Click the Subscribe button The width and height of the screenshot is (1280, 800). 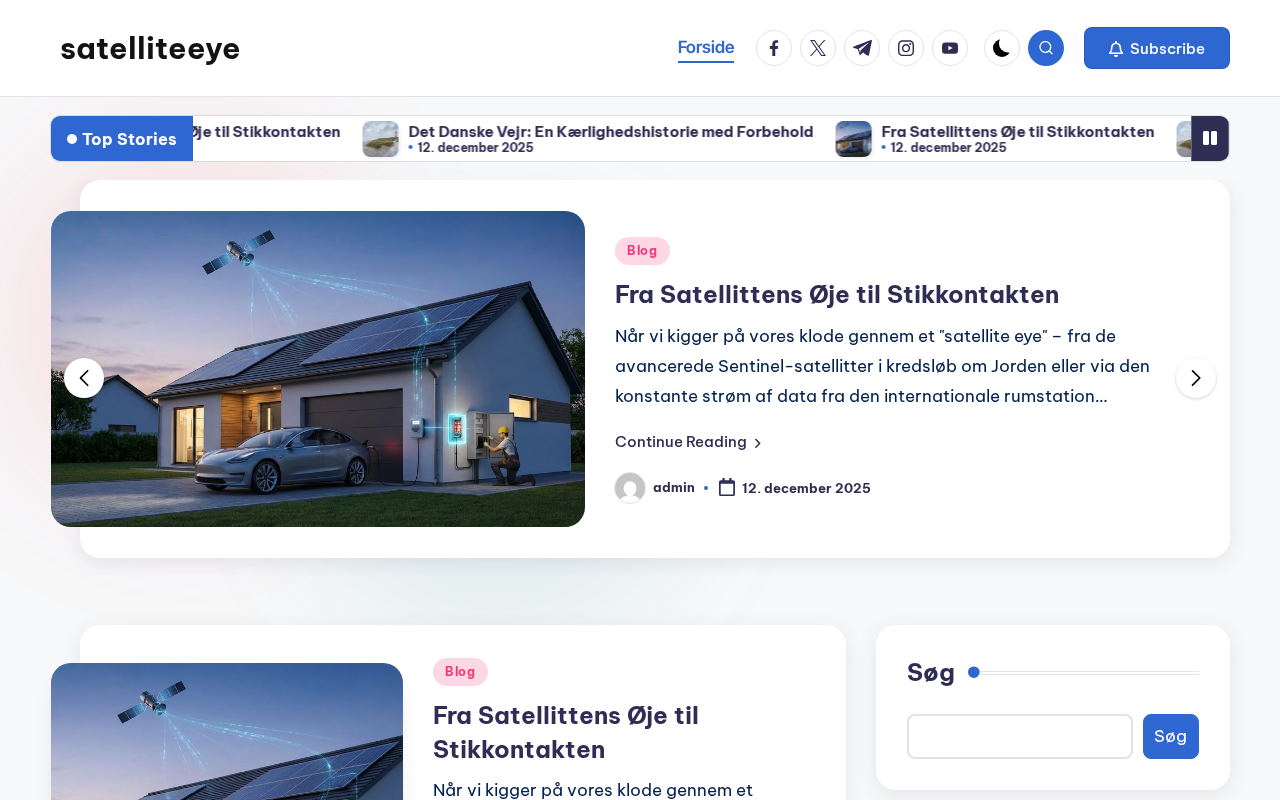pyautogui.click(x=1157, y=48)
